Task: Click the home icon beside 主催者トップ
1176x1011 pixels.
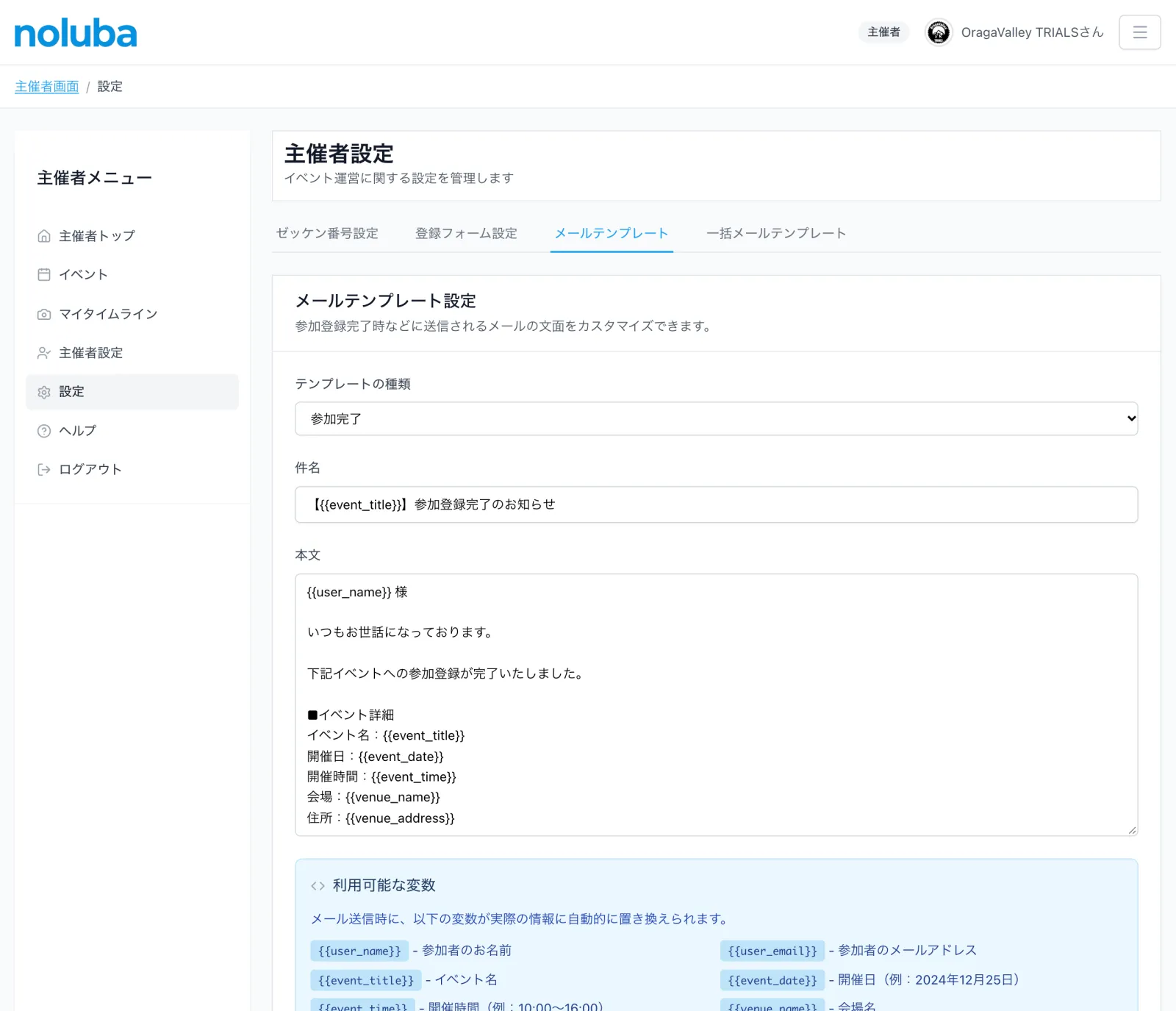Action: (44, 236)
